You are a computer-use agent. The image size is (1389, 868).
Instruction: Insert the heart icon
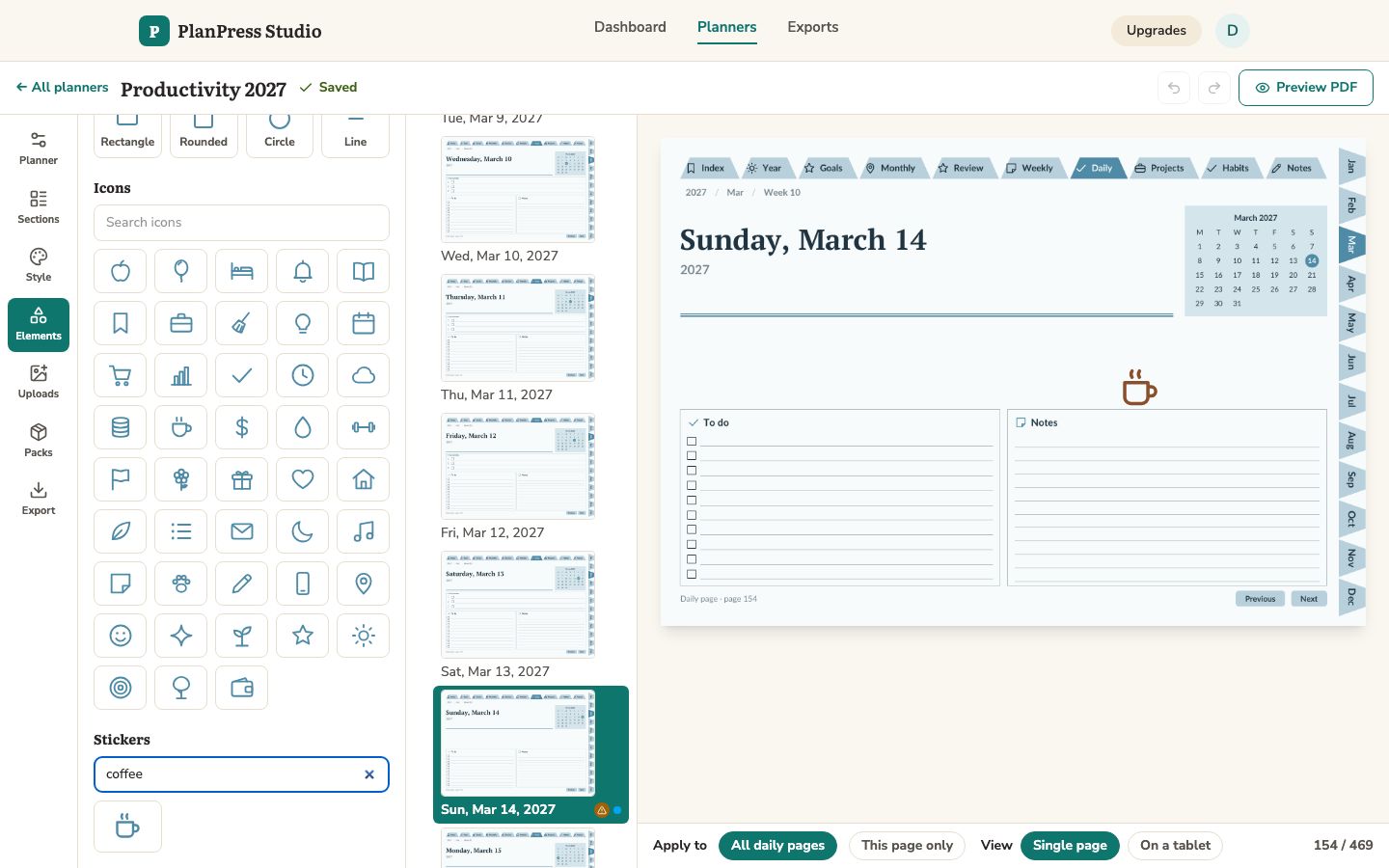point(303,479)
